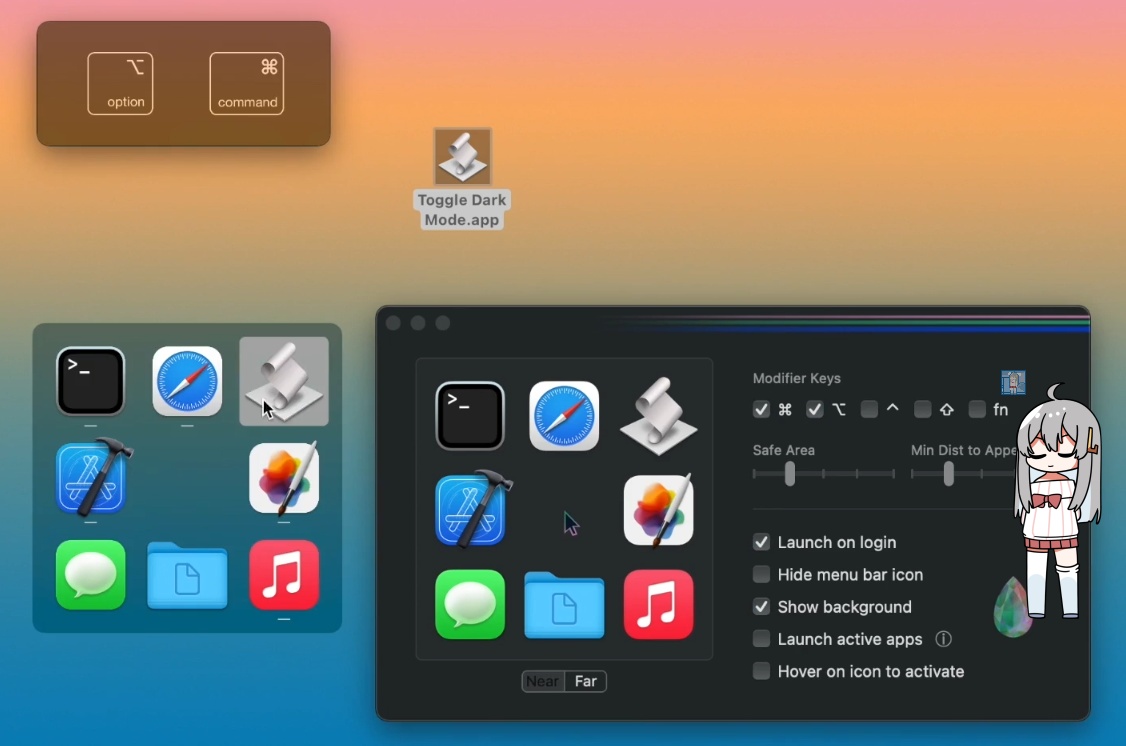Select Xcode slot in settings preview grid
The image size is (1126, 746).
point(473,508)
